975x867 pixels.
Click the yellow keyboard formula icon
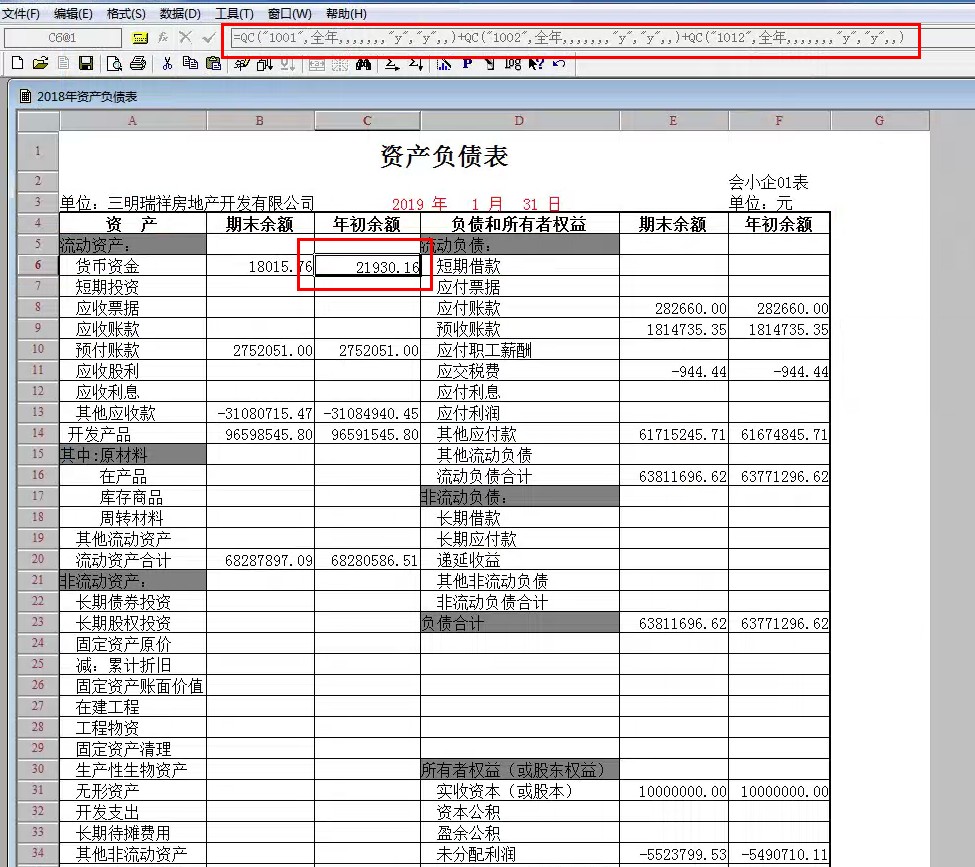coord(141,38)
